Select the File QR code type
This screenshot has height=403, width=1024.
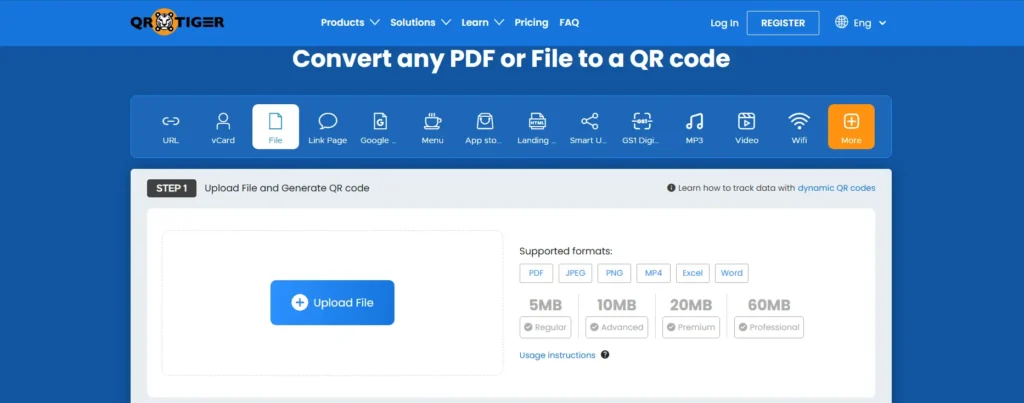point(276,127)
